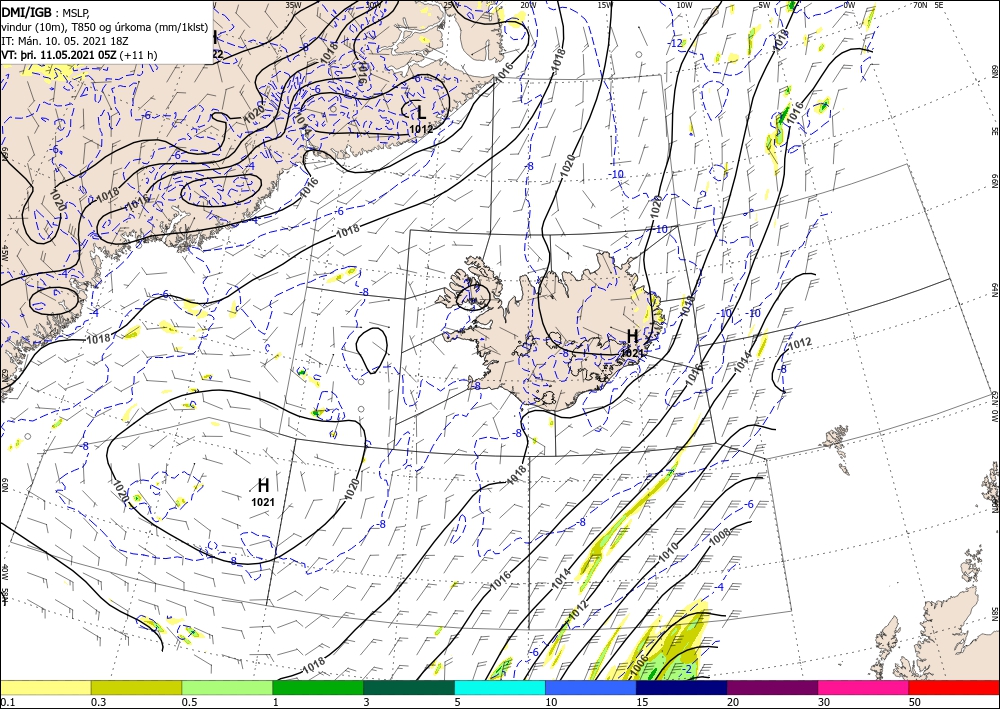Select the olive 0.3–0.5 legend swatch

(x=136, y=687)
